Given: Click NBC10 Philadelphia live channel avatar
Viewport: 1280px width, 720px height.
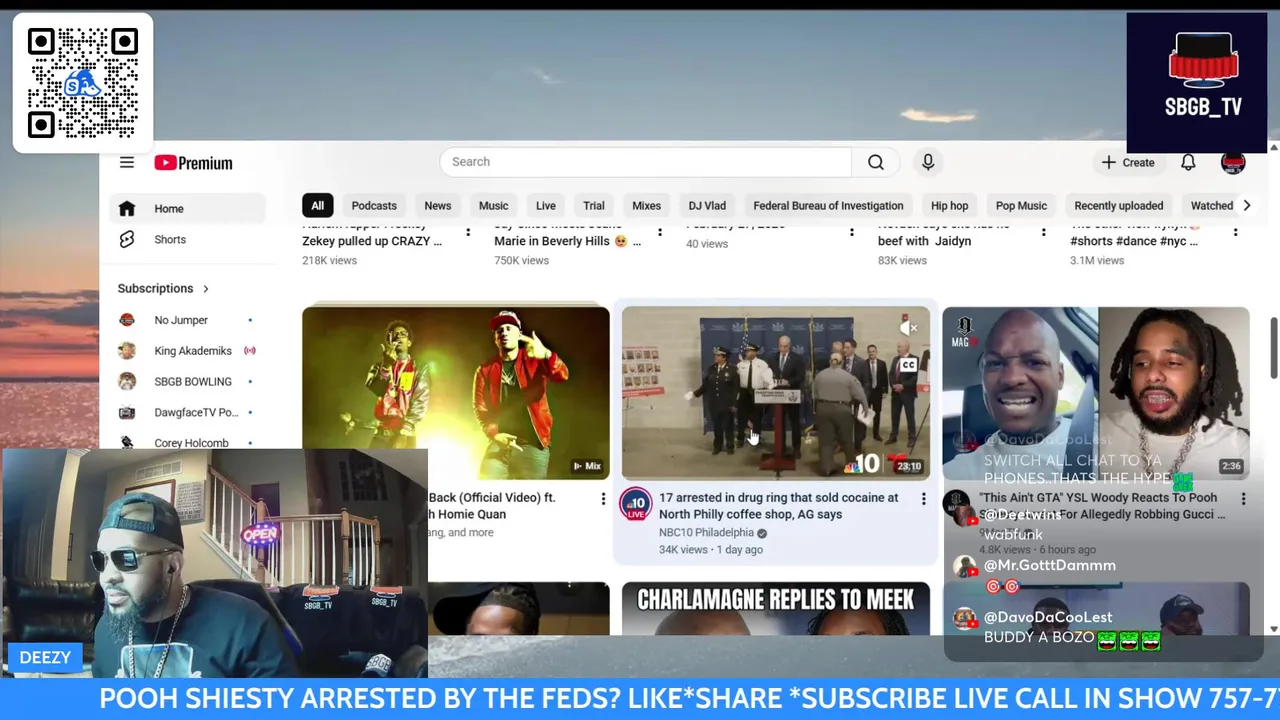Looking at the screenshot, I should [x=636, y=506].
